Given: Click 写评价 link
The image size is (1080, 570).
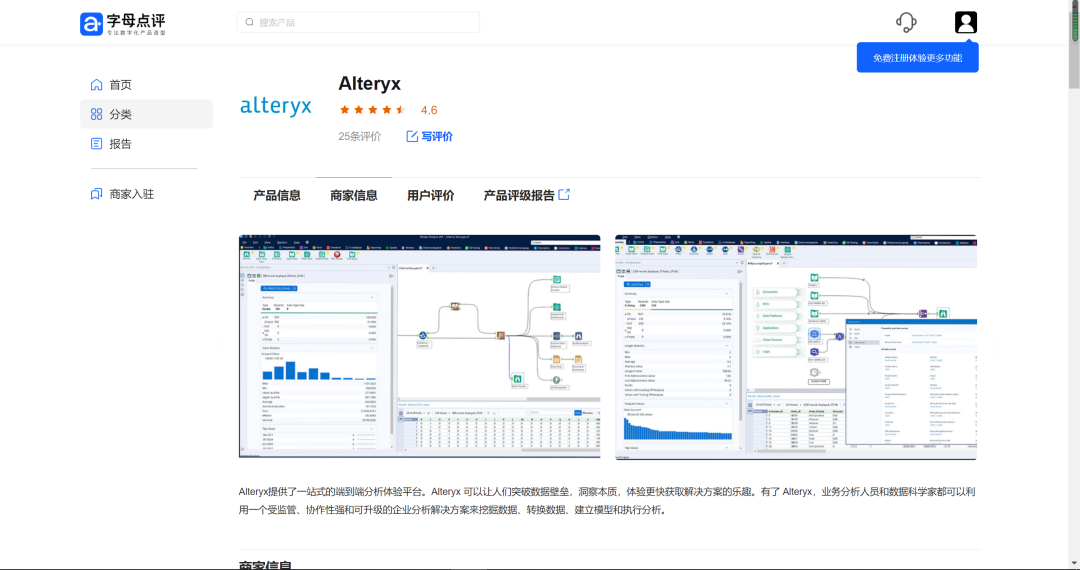Looking at the screenshot, I should pyautogui.click(x=430, y=136).
